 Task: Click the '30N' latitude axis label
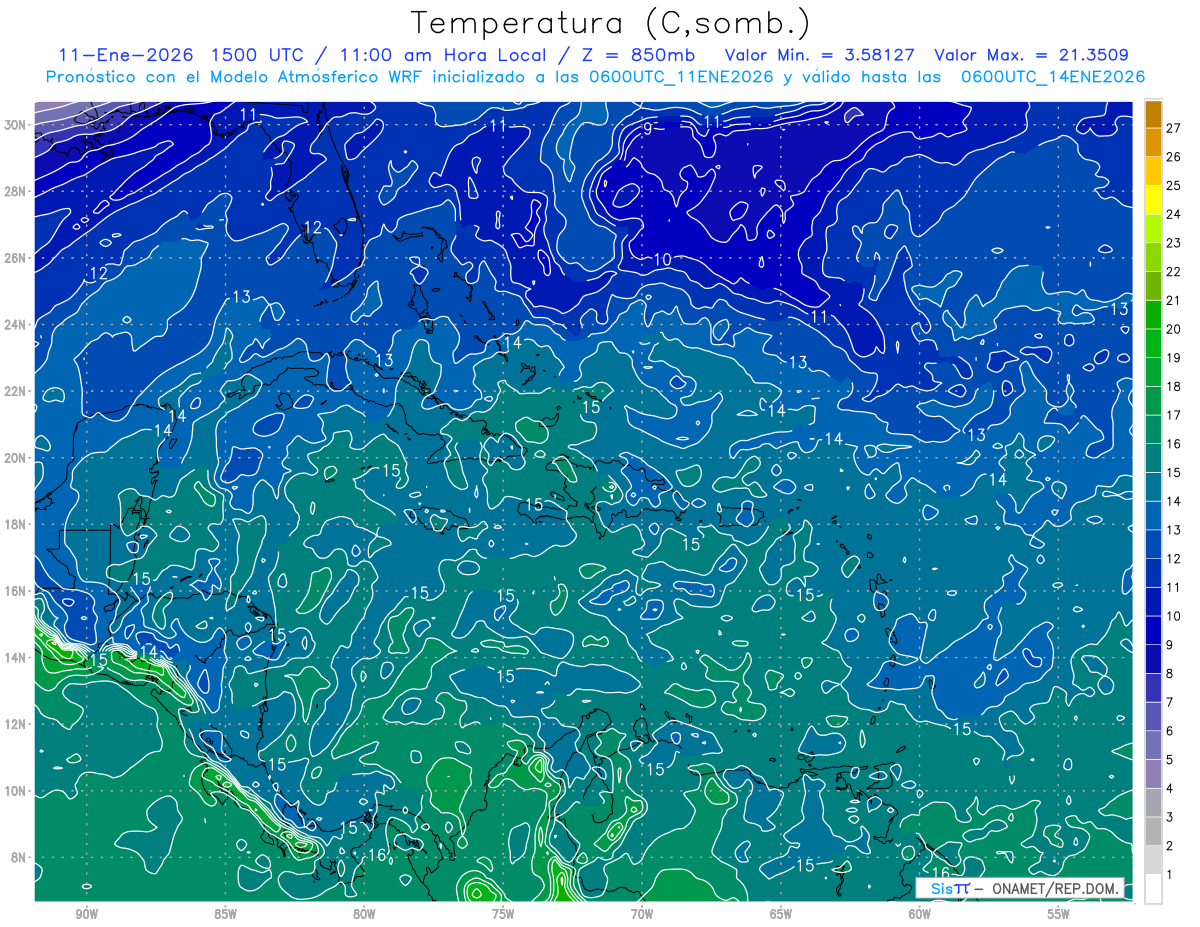point(17,125)
